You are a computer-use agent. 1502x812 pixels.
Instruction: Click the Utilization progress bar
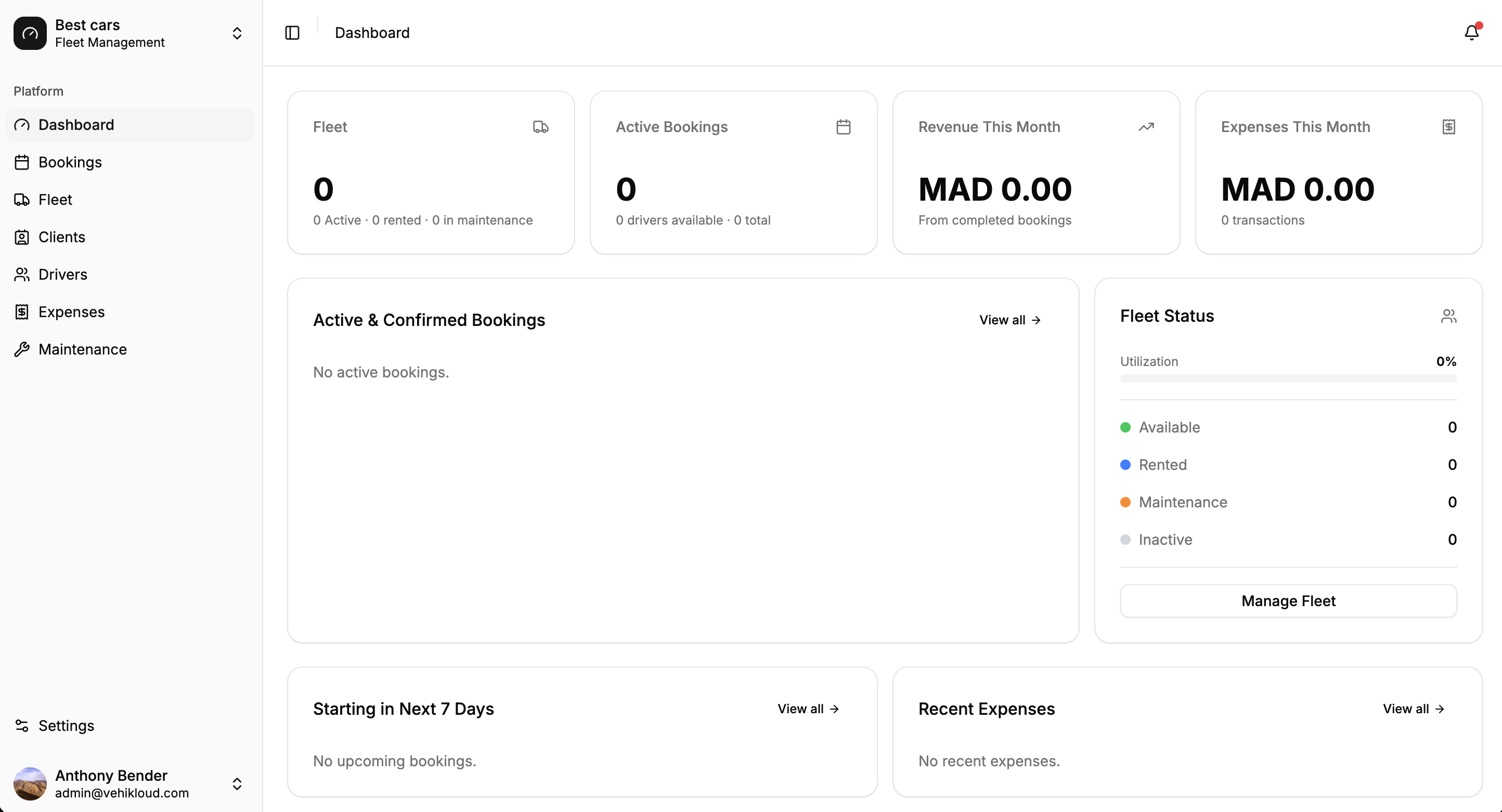pyautogui.click(x=1287, y=378)
